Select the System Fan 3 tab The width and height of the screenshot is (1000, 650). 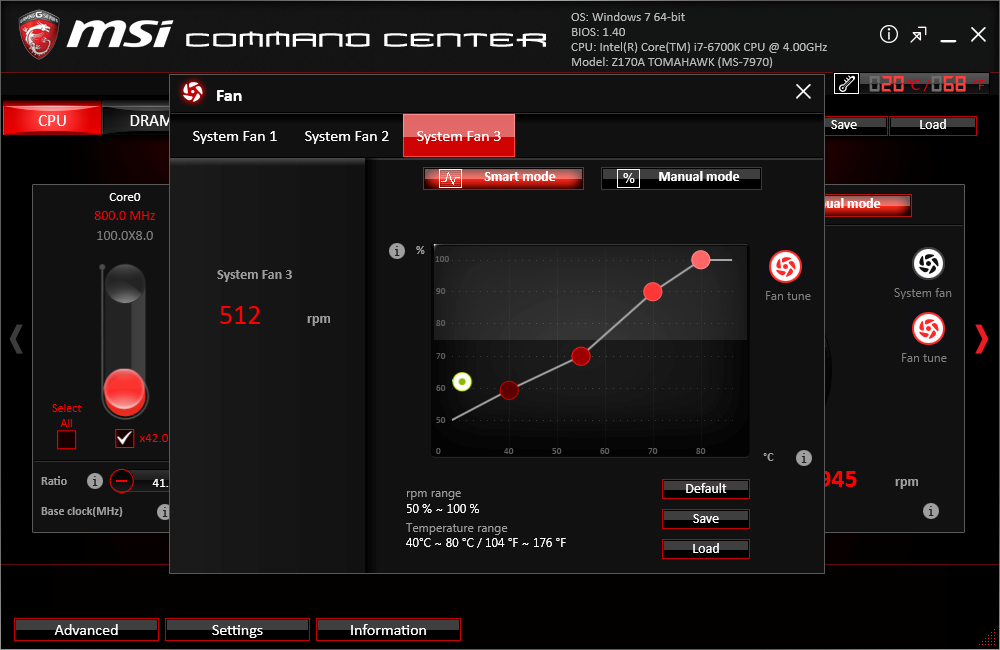coord(459,136)
